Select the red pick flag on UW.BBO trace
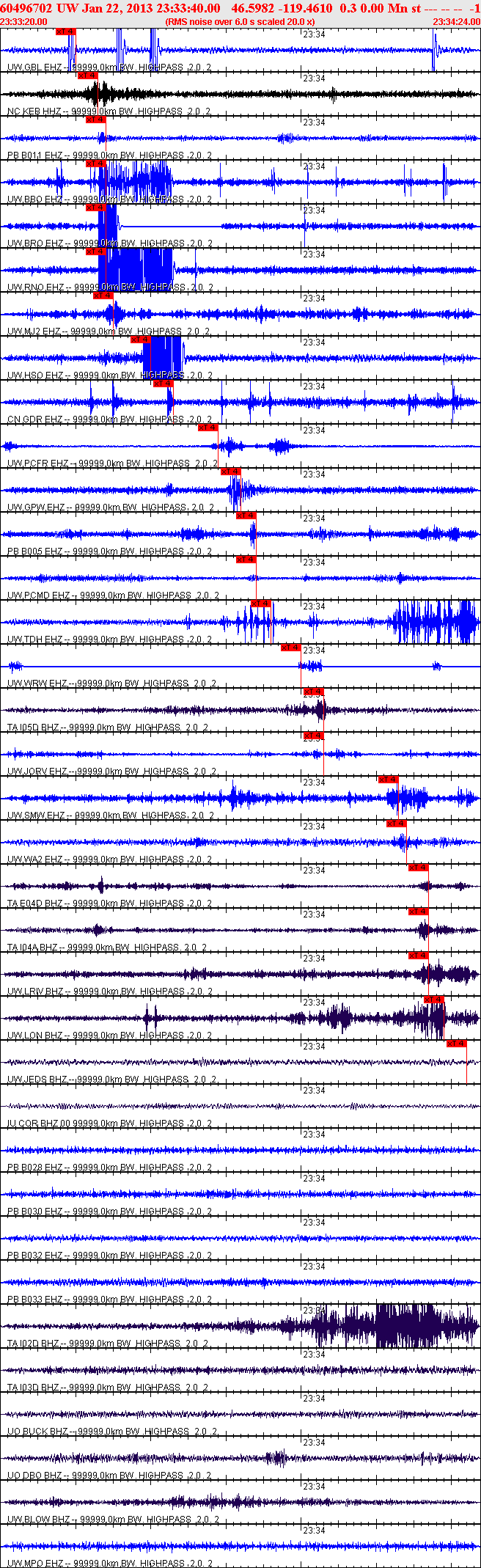The width and height of the screenshot is (481, 1568). pyautogui.click(x=96, y=164)
